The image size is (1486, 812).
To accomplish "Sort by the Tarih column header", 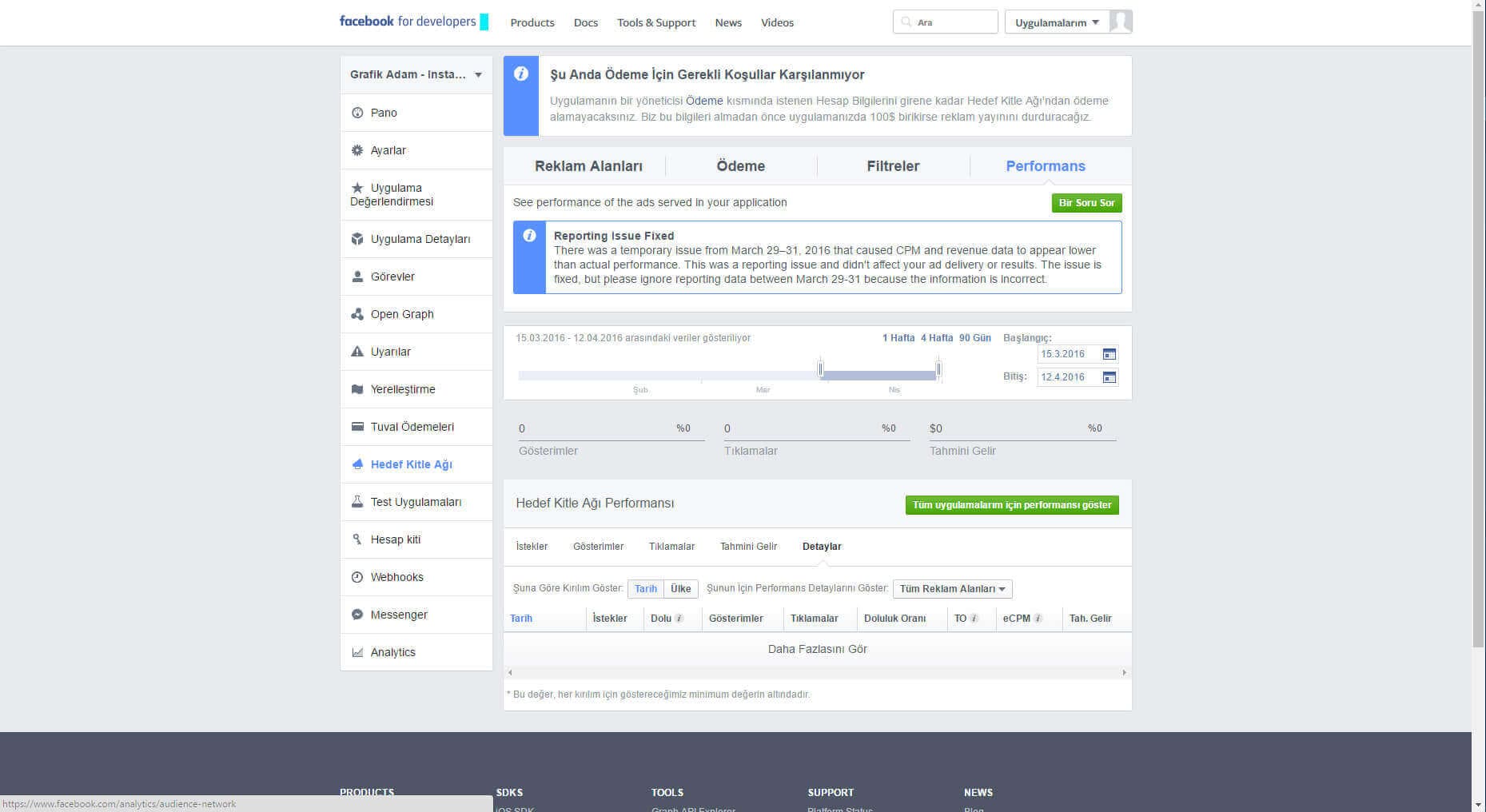I will pos(521,619).
